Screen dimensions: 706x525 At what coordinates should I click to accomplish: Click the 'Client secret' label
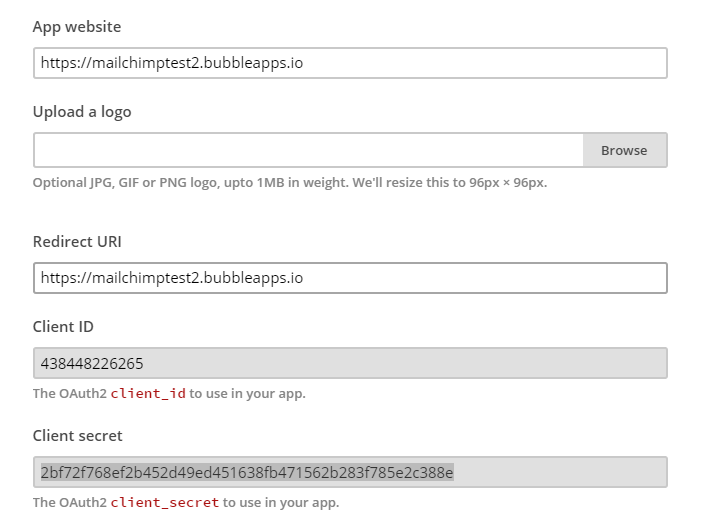77,435
